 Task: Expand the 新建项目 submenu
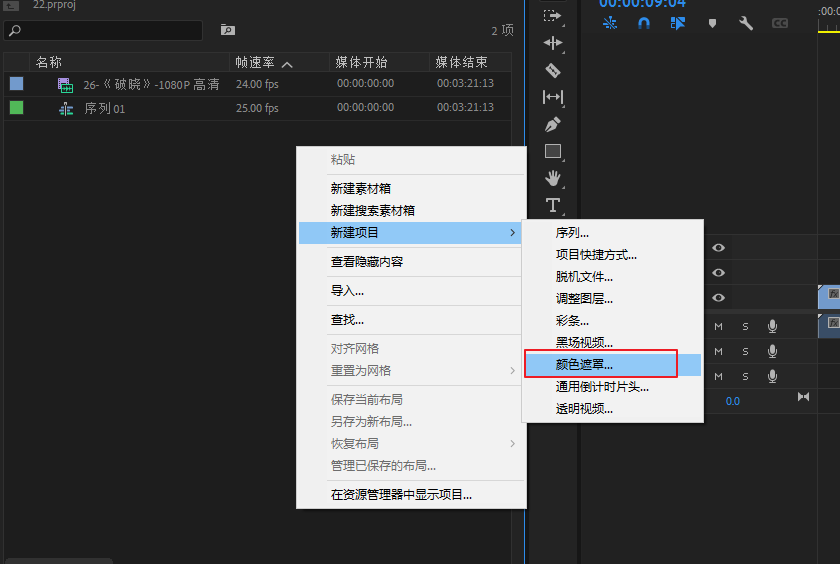click(x=410, y=233)
